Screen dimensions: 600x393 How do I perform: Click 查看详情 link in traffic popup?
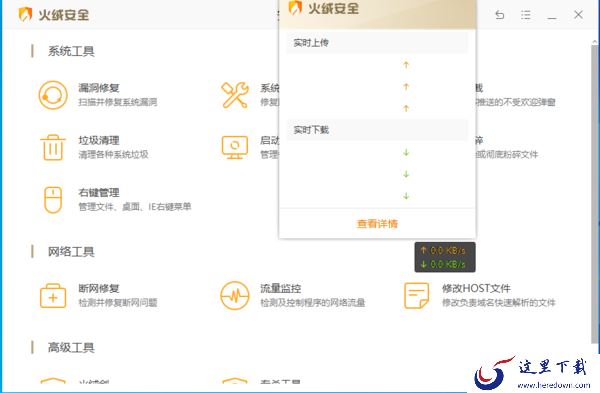(377, 223)
